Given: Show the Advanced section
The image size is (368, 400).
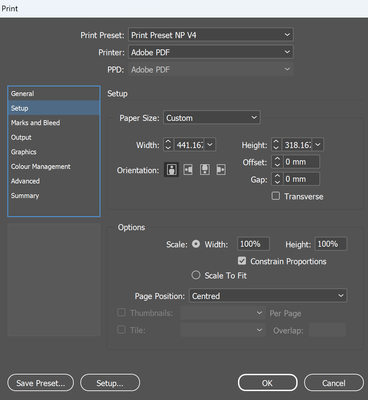Looking at the screenshot, I should pyautogui.click(x=54, y=181).
